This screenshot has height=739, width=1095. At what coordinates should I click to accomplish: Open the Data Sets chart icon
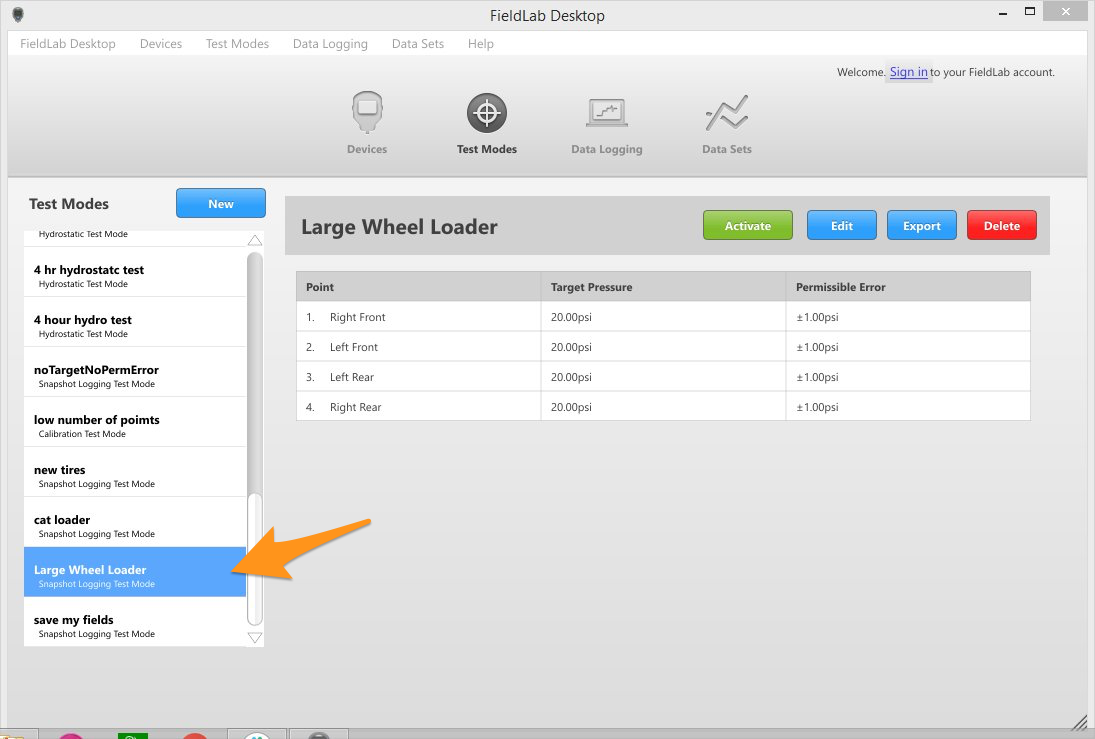726,113
